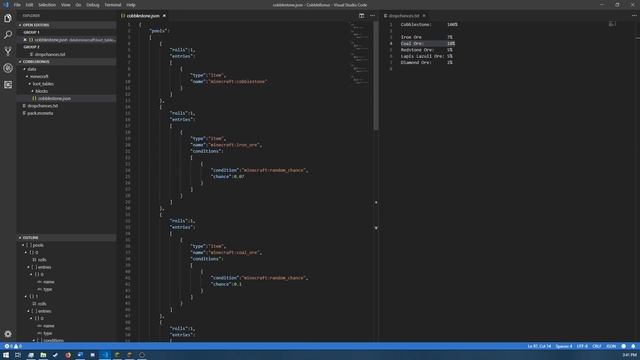
Task: Collapse the blocks folder
Action: click(33, 91)
